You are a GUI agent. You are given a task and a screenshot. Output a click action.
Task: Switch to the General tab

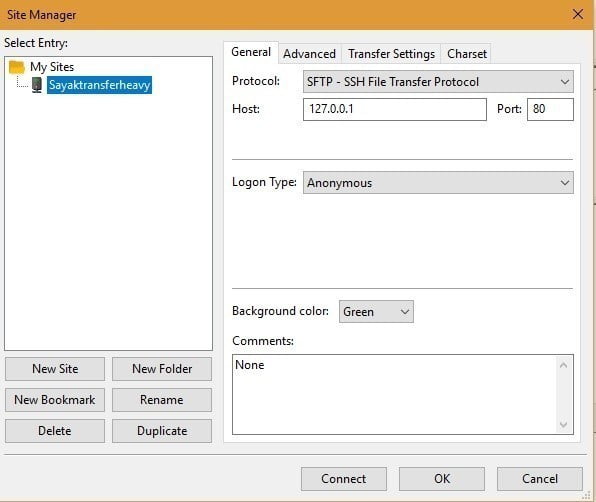[x=251, y=52]
